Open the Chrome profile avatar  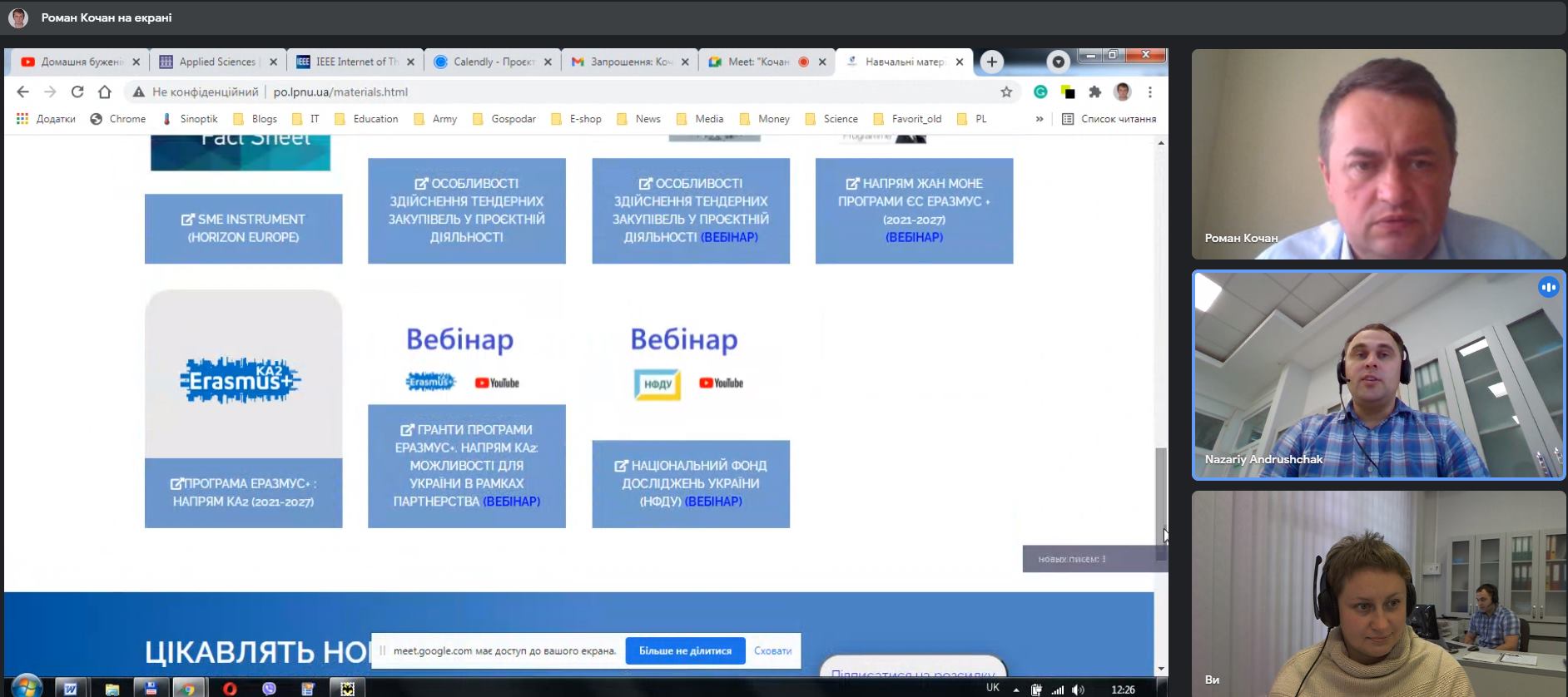point(1123,91)
